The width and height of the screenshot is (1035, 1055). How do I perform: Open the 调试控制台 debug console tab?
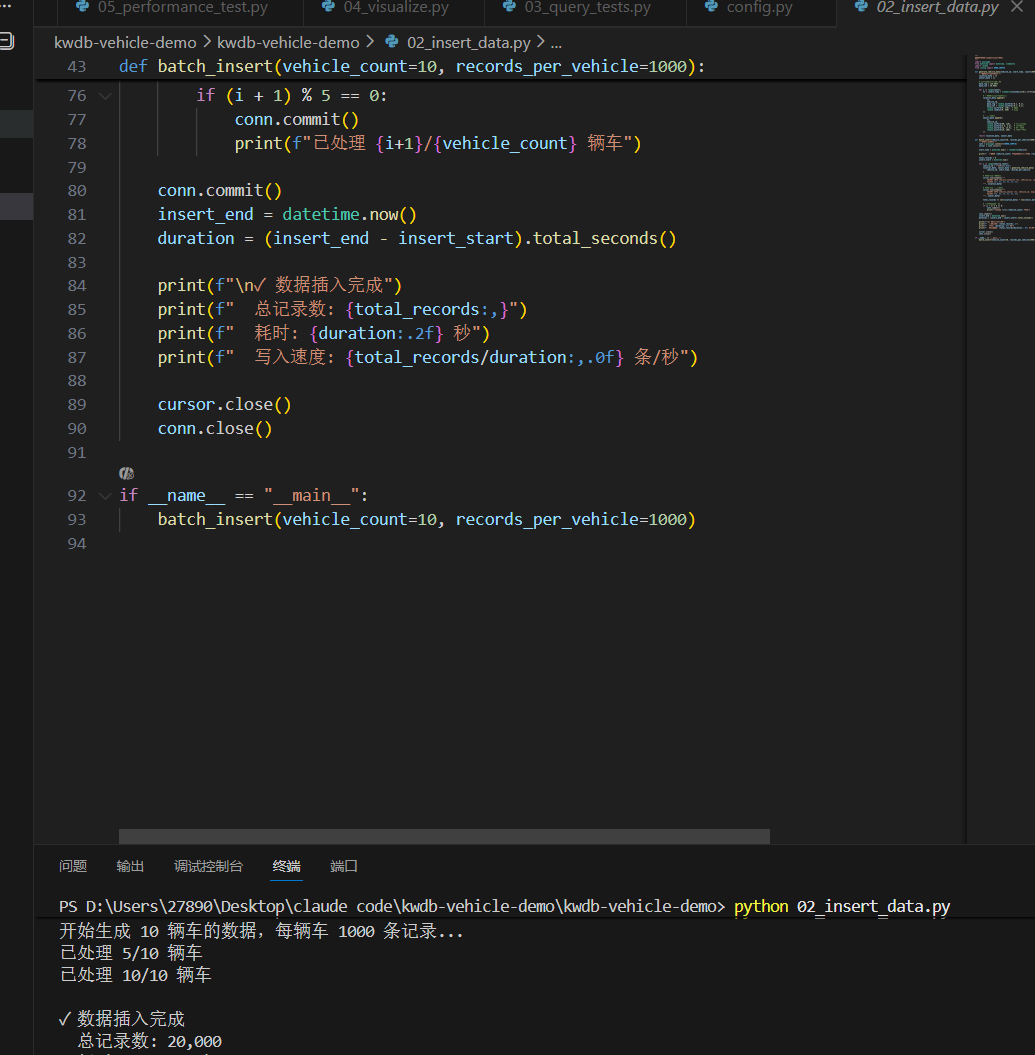(208, 866)
